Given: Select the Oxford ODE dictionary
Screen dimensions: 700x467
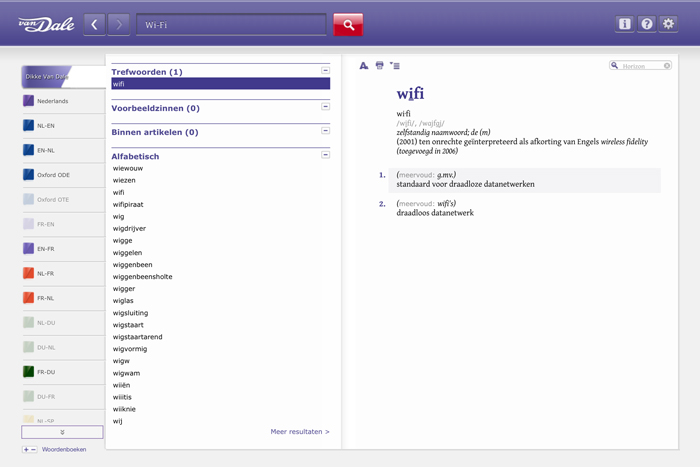Looking at the screenshot, I should pyautogui.click(x=63, y=175).
